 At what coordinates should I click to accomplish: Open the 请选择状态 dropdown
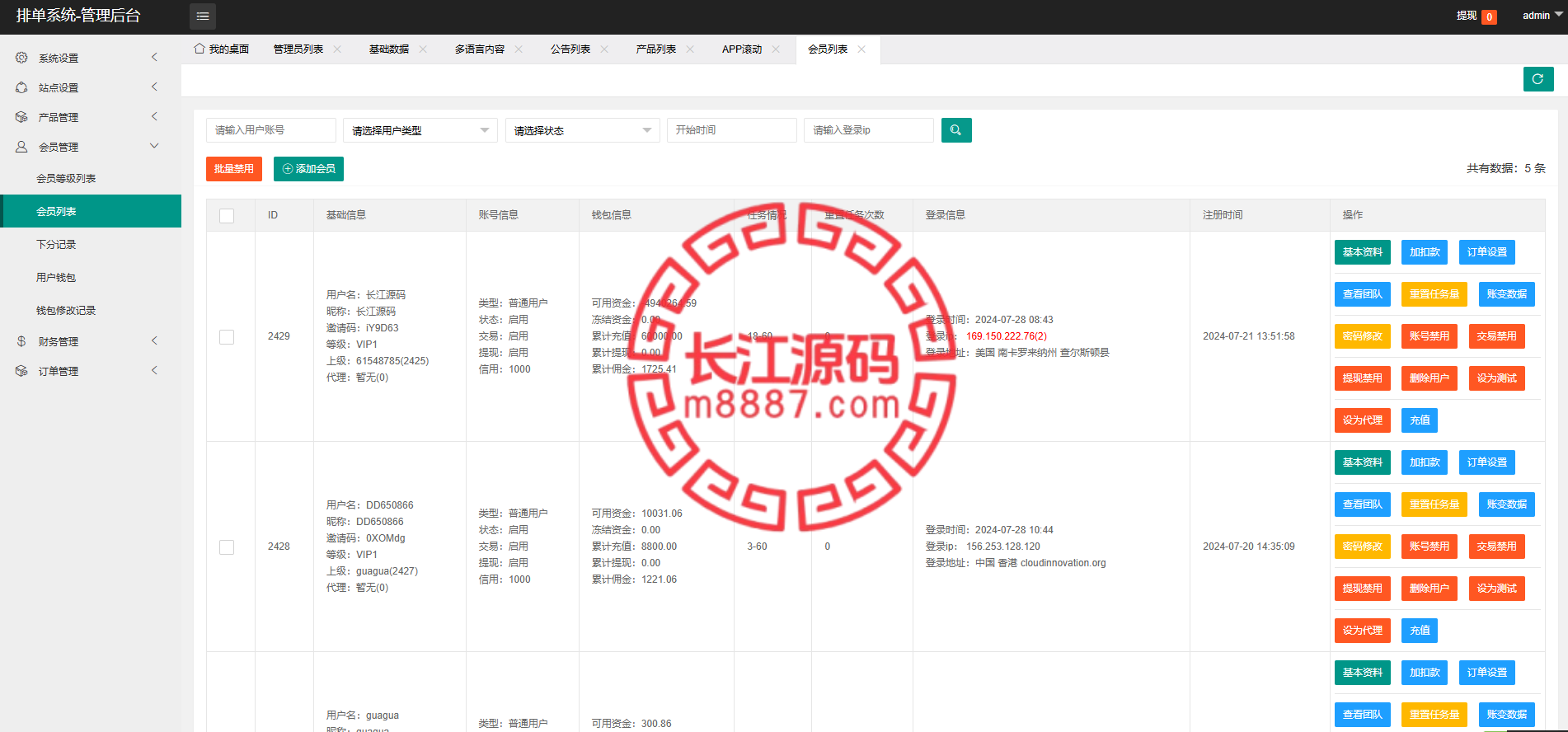click(x=583, y=130)
